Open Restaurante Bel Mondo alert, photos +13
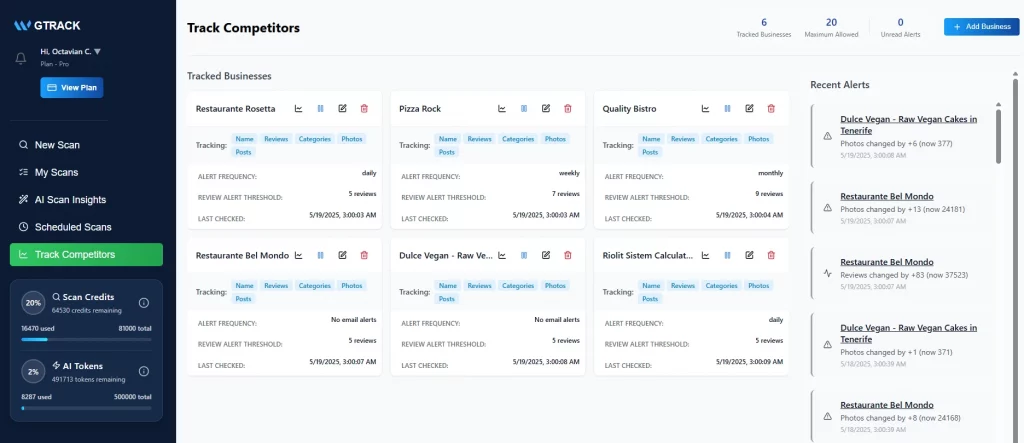This screenshot has height=443, width=1024. click(x=886, y=196)
